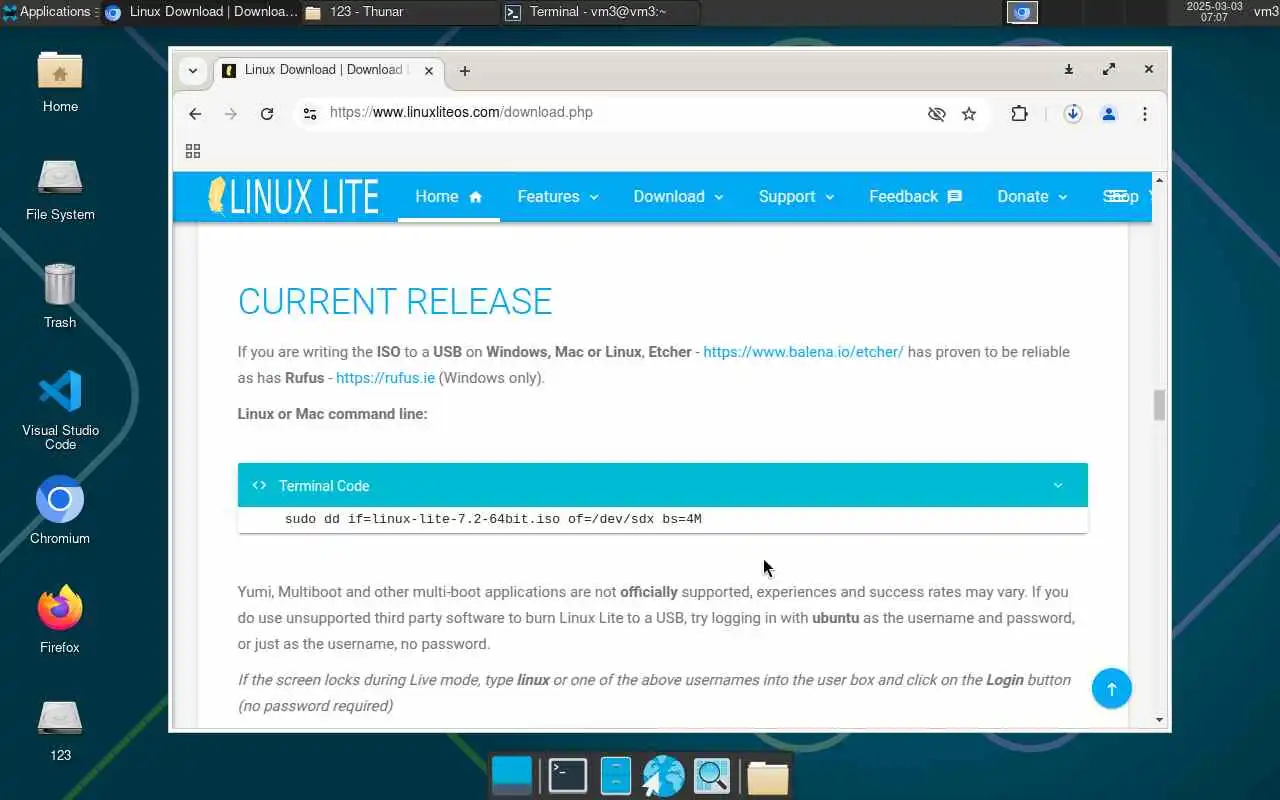Follow the balena.io/etcher link
The height and width of the screenshot is (800, 1280).
click(x=803, y=352)
